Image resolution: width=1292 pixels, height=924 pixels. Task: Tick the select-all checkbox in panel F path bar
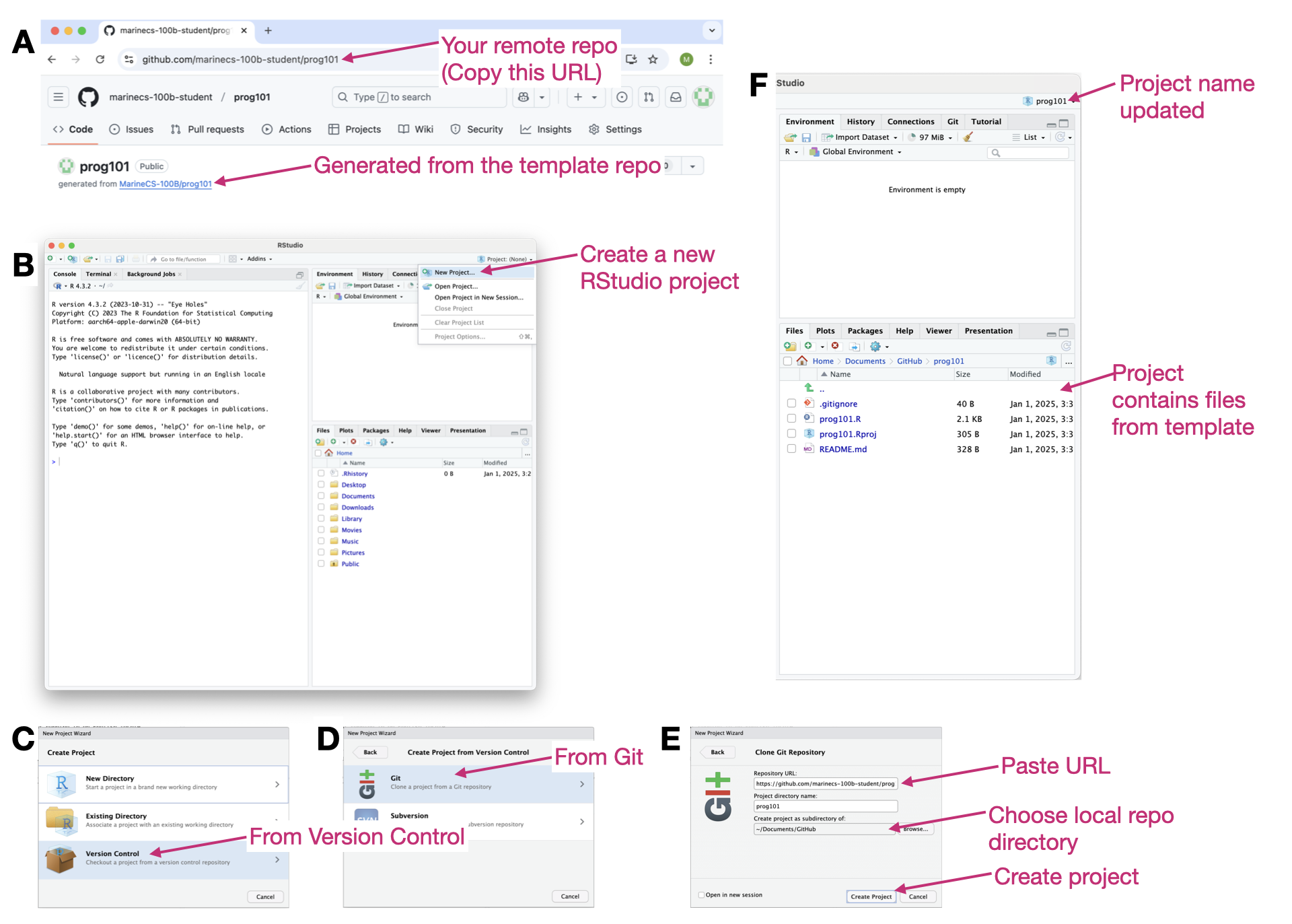pos(787,361)
